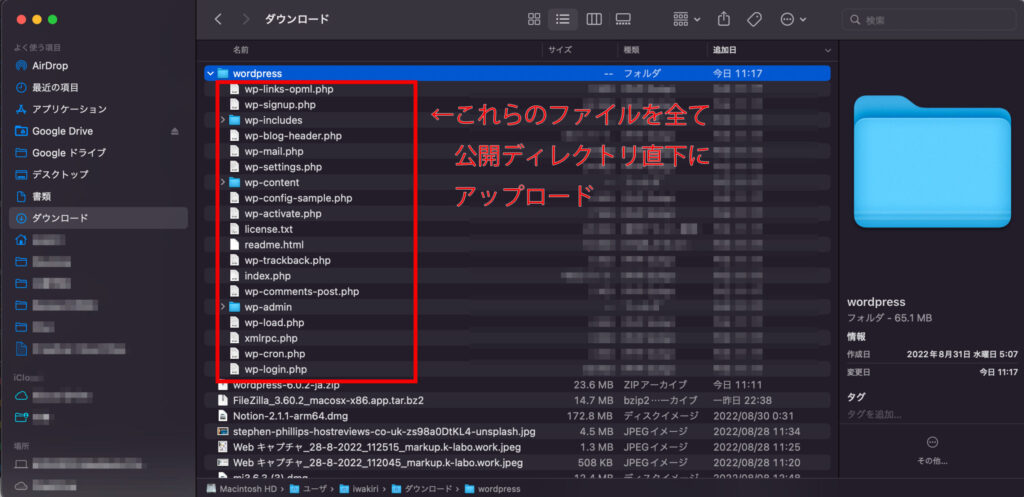Click the back navigation arrow
This screenshot has width=1024, height=497.
(x=219, y=20)
